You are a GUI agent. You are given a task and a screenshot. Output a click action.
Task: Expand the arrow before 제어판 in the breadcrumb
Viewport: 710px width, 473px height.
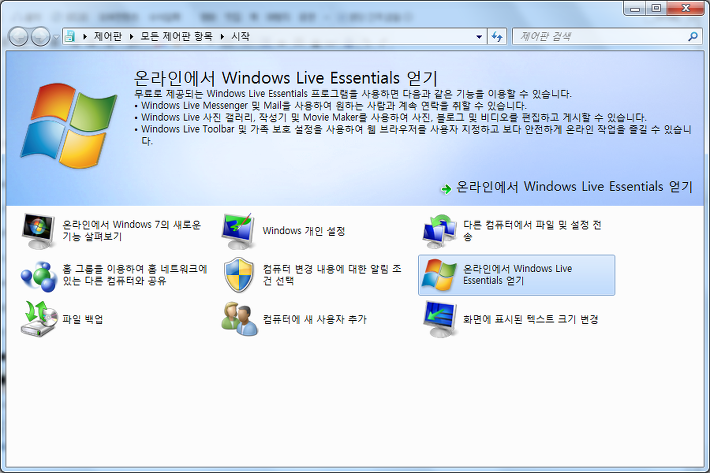click(85, 37)
